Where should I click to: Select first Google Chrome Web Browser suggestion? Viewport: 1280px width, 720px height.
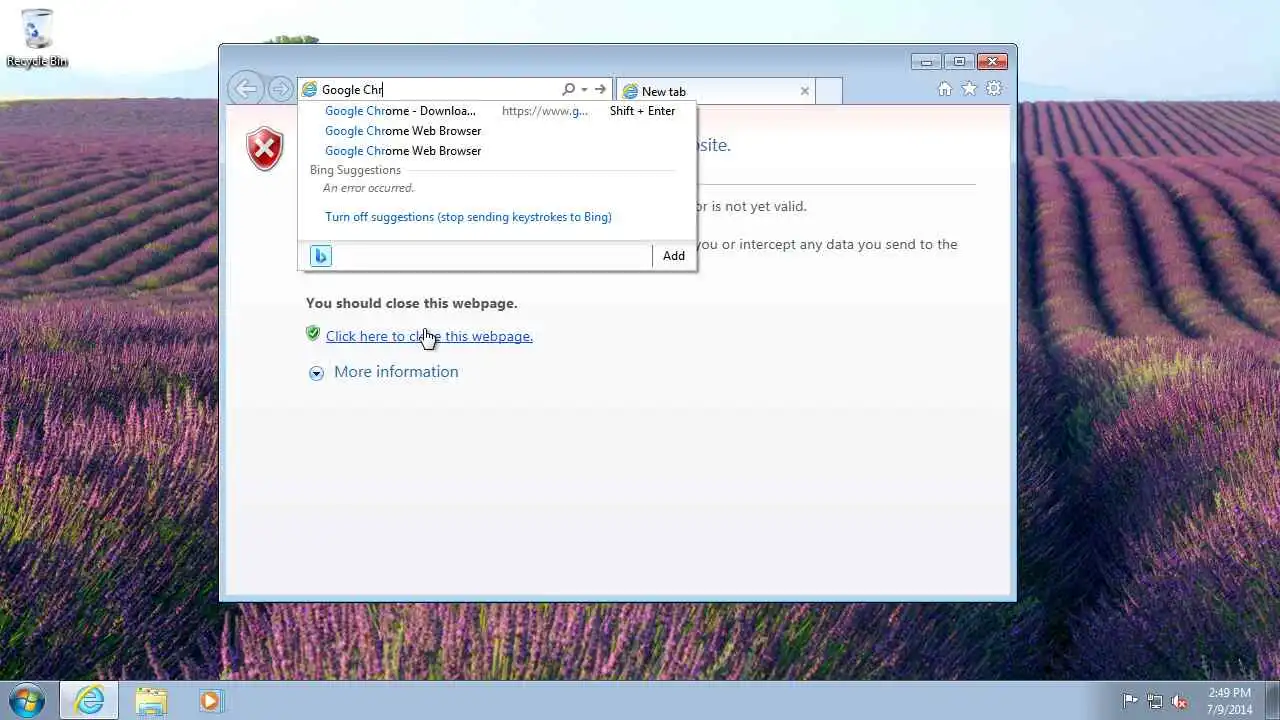[497, 131]
